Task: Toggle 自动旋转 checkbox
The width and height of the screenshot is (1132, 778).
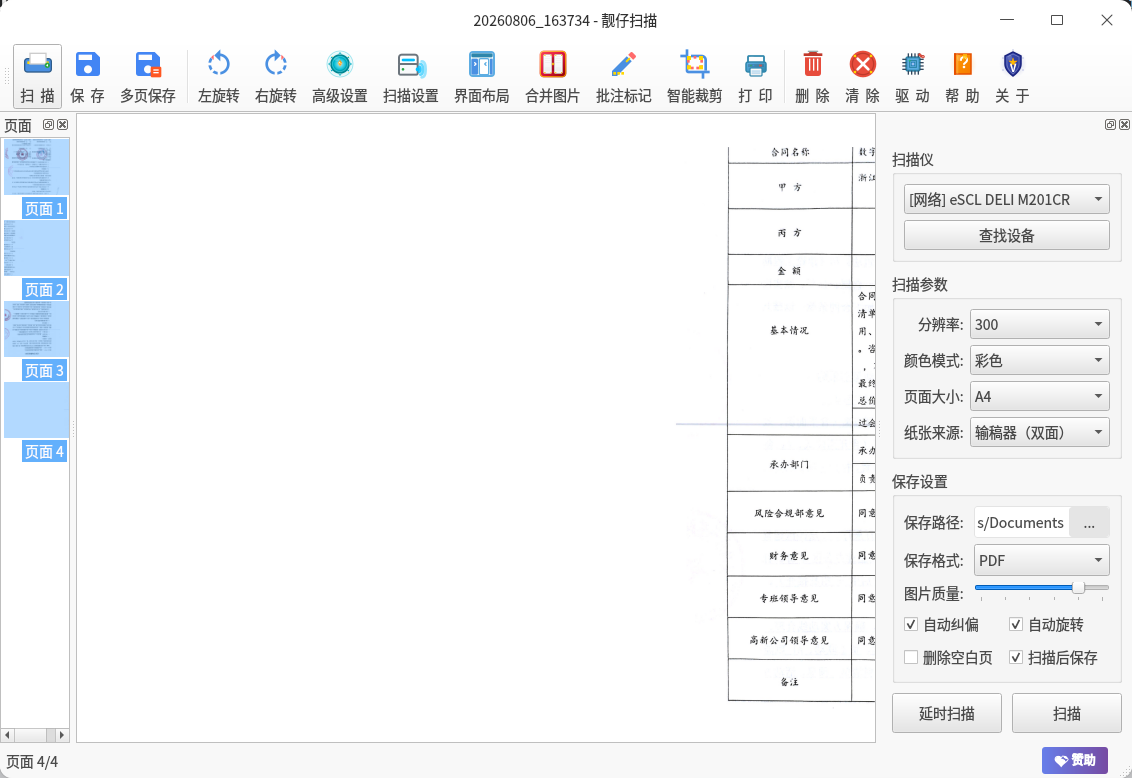Action: coord(1047,624)
